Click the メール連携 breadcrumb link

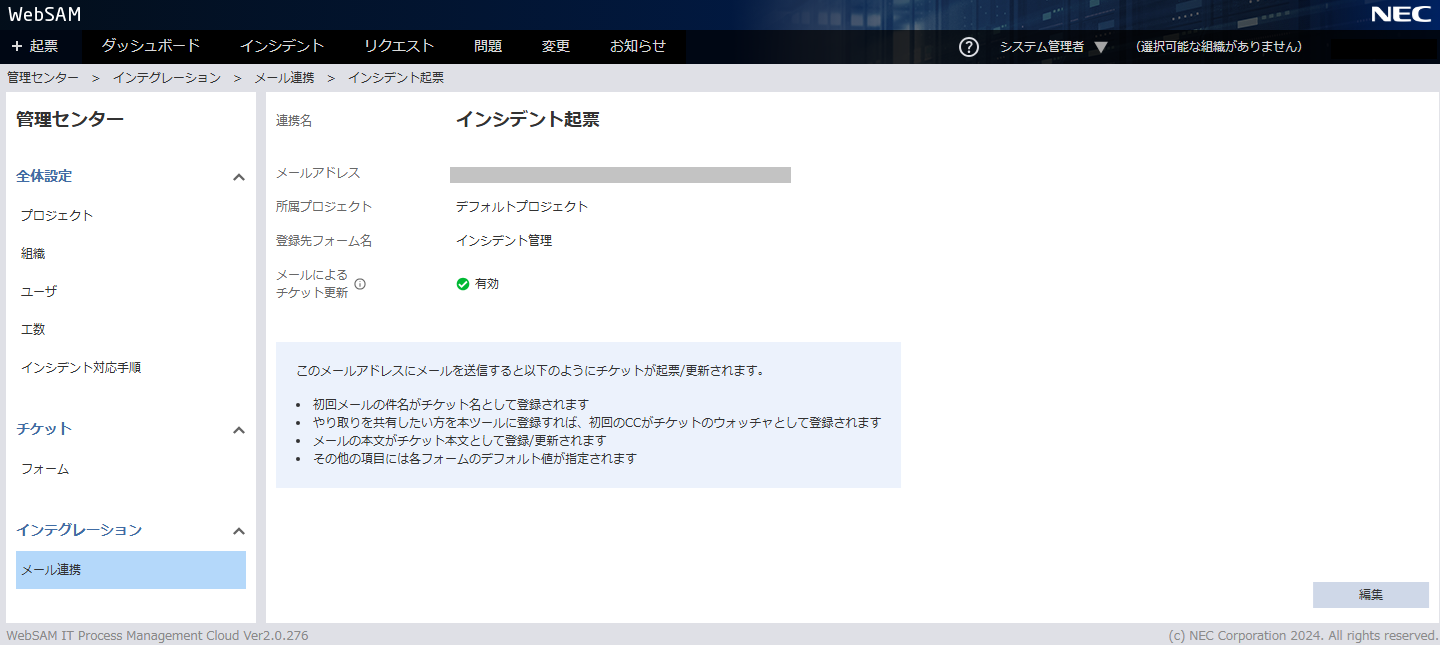(x=284, y=78)
